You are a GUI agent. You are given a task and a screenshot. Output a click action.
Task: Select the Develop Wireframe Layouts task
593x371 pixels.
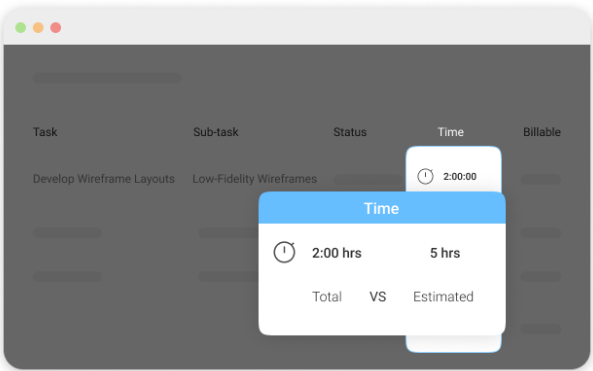click(104, 179)
